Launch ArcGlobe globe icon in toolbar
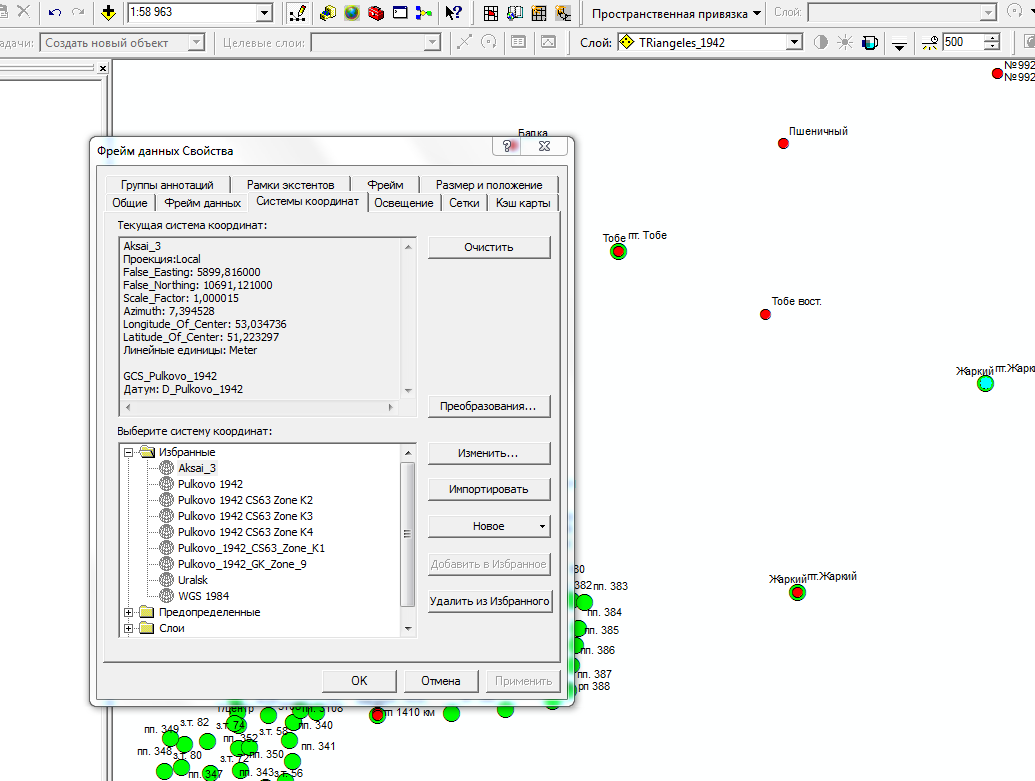The image size is (1035, 781). [351, 13]
